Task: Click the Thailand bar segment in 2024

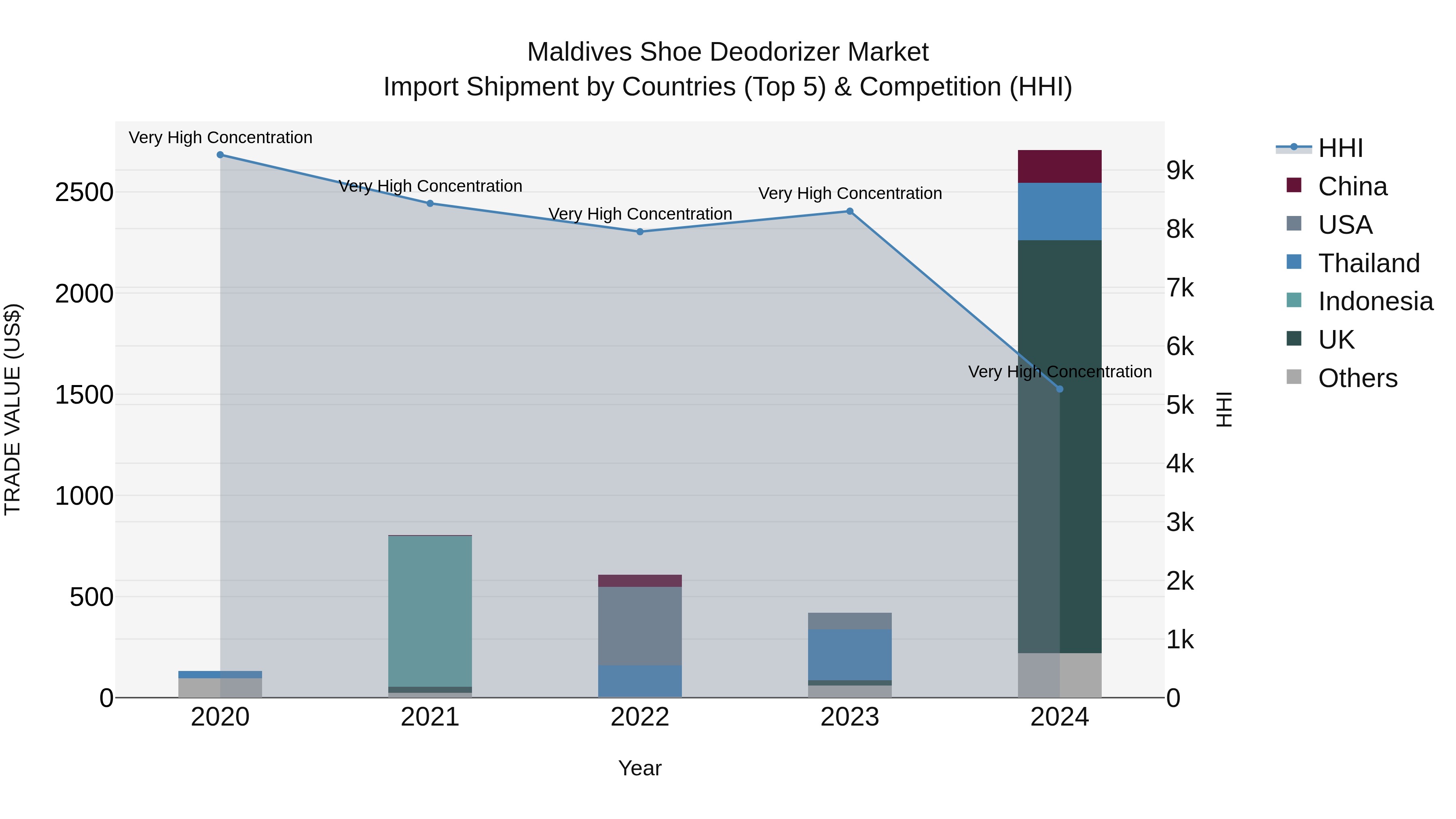Action: click(x=1060, y=212)
